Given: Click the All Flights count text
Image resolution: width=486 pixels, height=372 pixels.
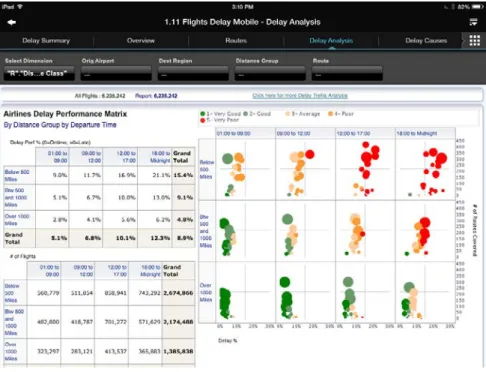Looking at the screenshot, I should [100, 96].
